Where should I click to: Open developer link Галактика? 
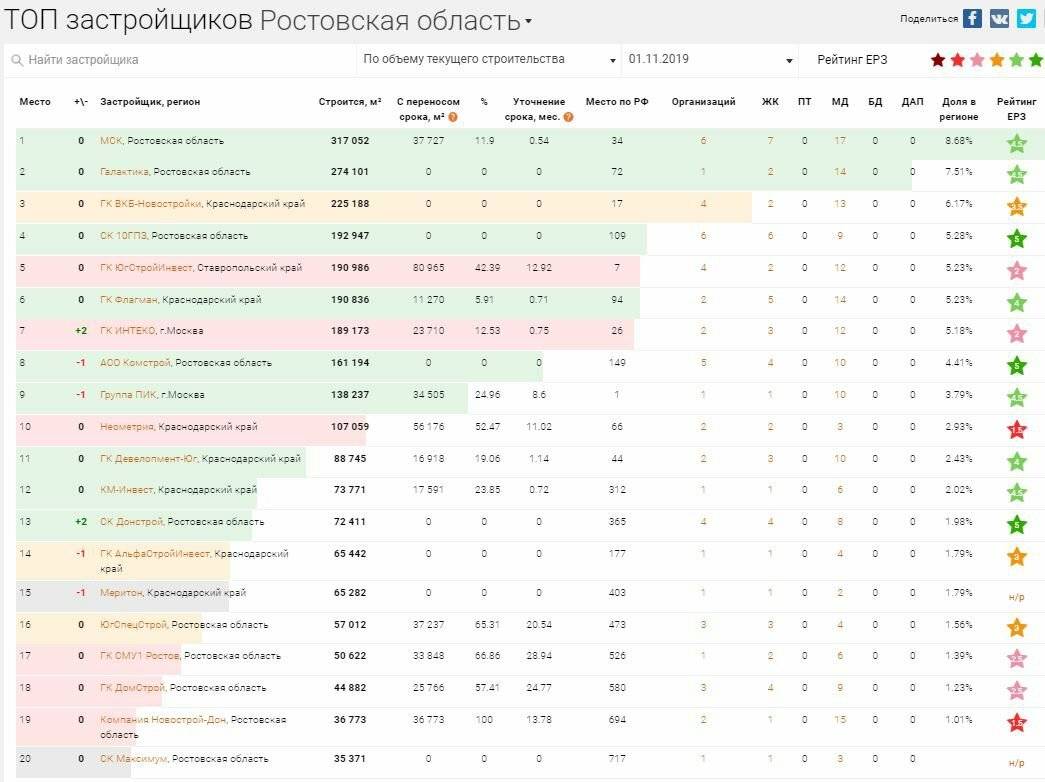coord(124,171)
